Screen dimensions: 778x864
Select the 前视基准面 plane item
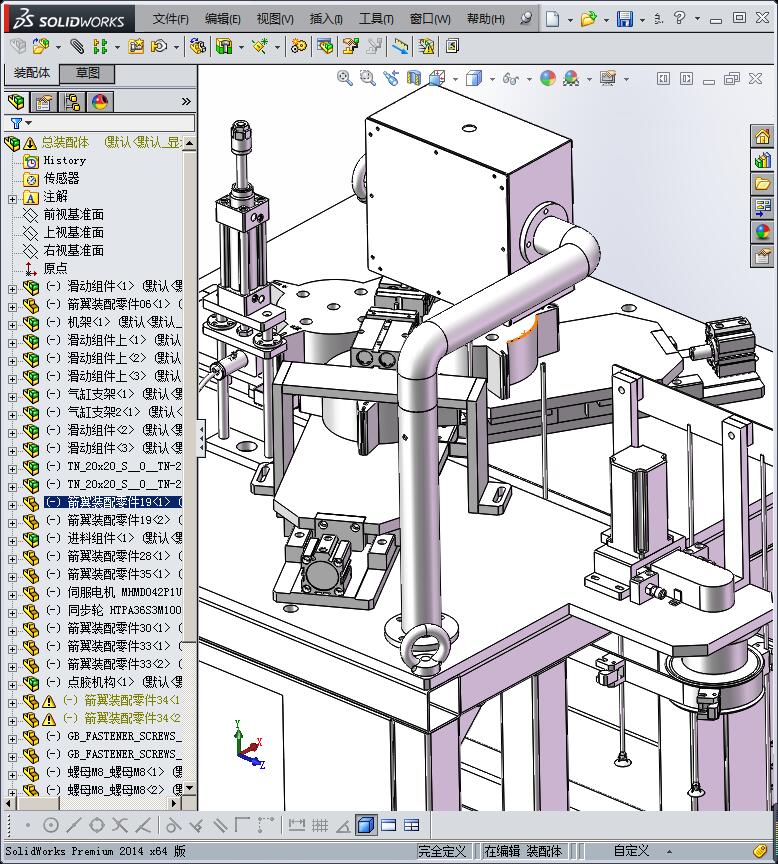[74, 214]
